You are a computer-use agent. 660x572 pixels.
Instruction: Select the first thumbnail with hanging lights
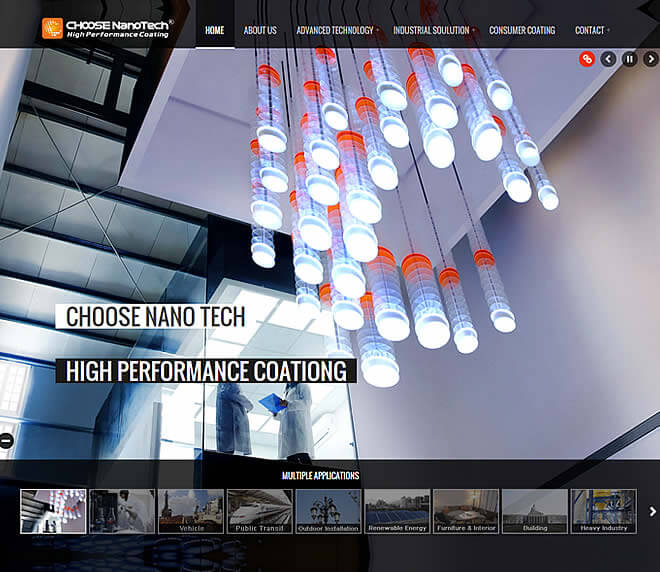pos(53,511)
